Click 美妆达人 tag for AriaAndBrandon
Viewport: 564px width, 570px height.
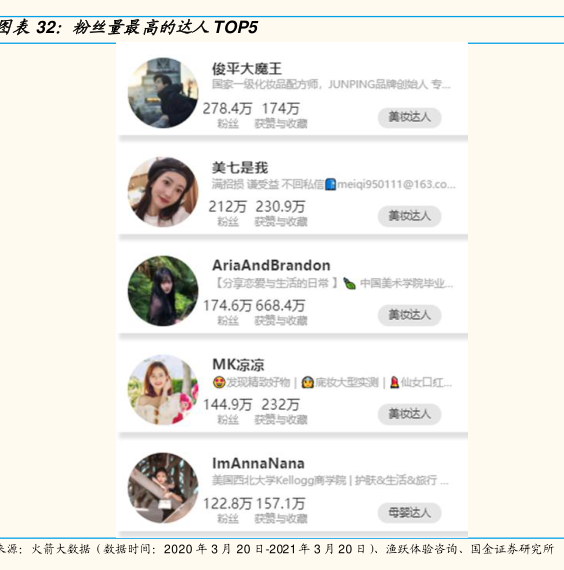click(409, 315)
